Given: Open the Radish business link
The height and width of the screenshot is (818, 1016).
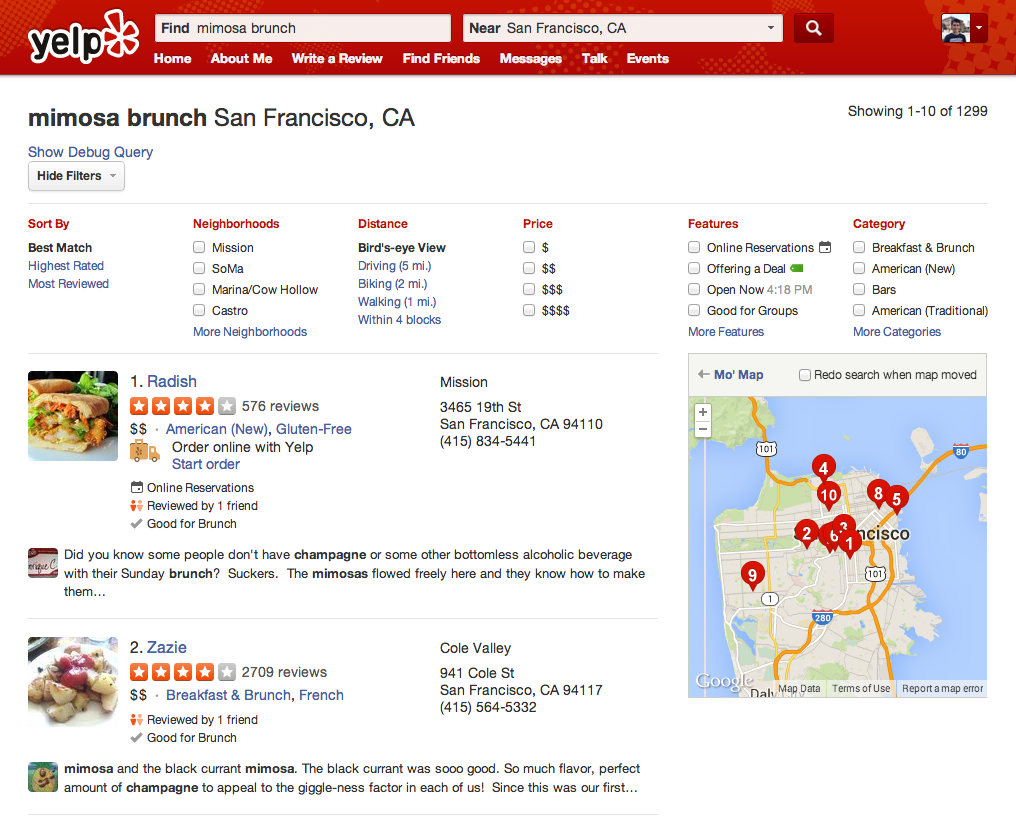Looking at the screenshot, I should coord(172,381).
